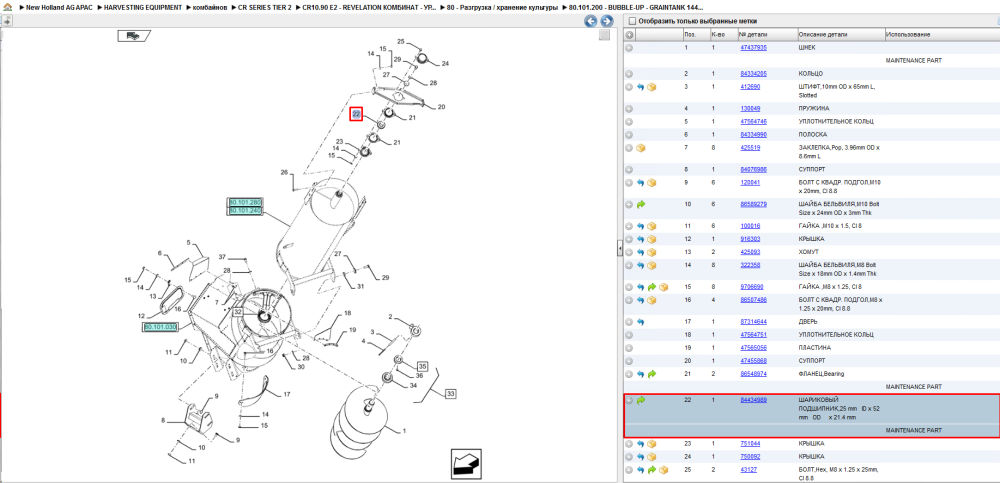The height and width of the screenshot is (483, 1000).
Task: Click the combine orientation icon in the diagram
Action: click(x=133, y=36)
